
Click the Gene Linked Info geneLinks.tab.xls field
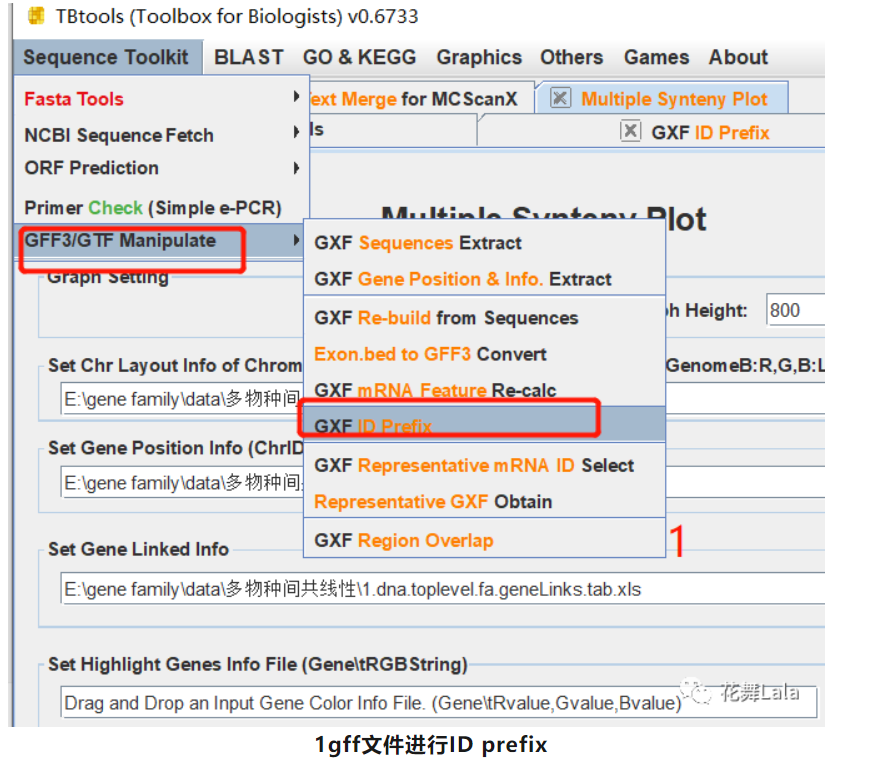pos(442,589)
